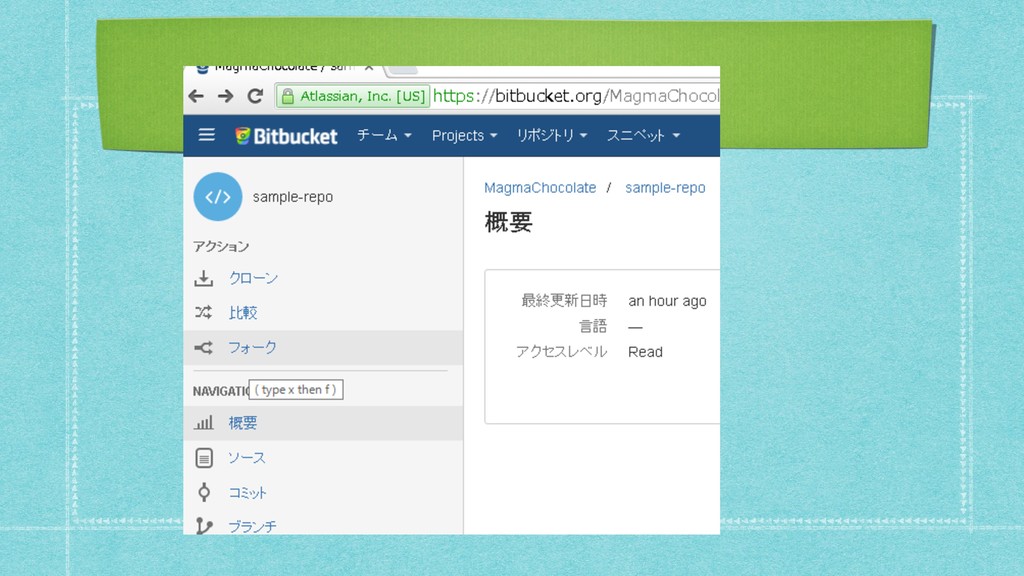
Task: Click the browser back arrow
Action: click(196, 96)
